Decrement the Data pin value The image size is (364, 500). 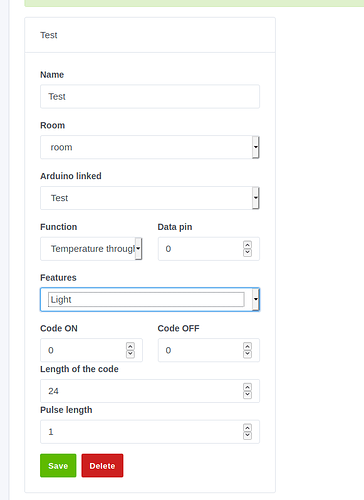click(x=247, y=253)
